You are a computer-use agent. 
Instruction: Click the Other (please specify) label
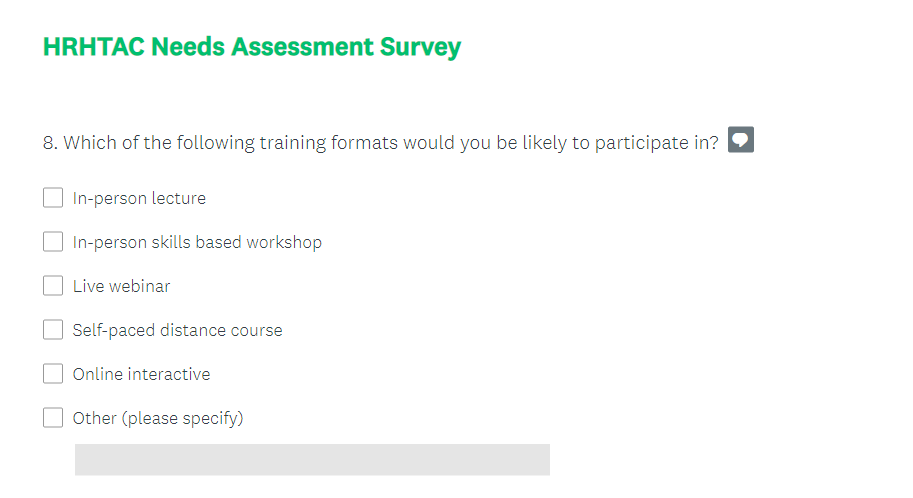[158, 419]
